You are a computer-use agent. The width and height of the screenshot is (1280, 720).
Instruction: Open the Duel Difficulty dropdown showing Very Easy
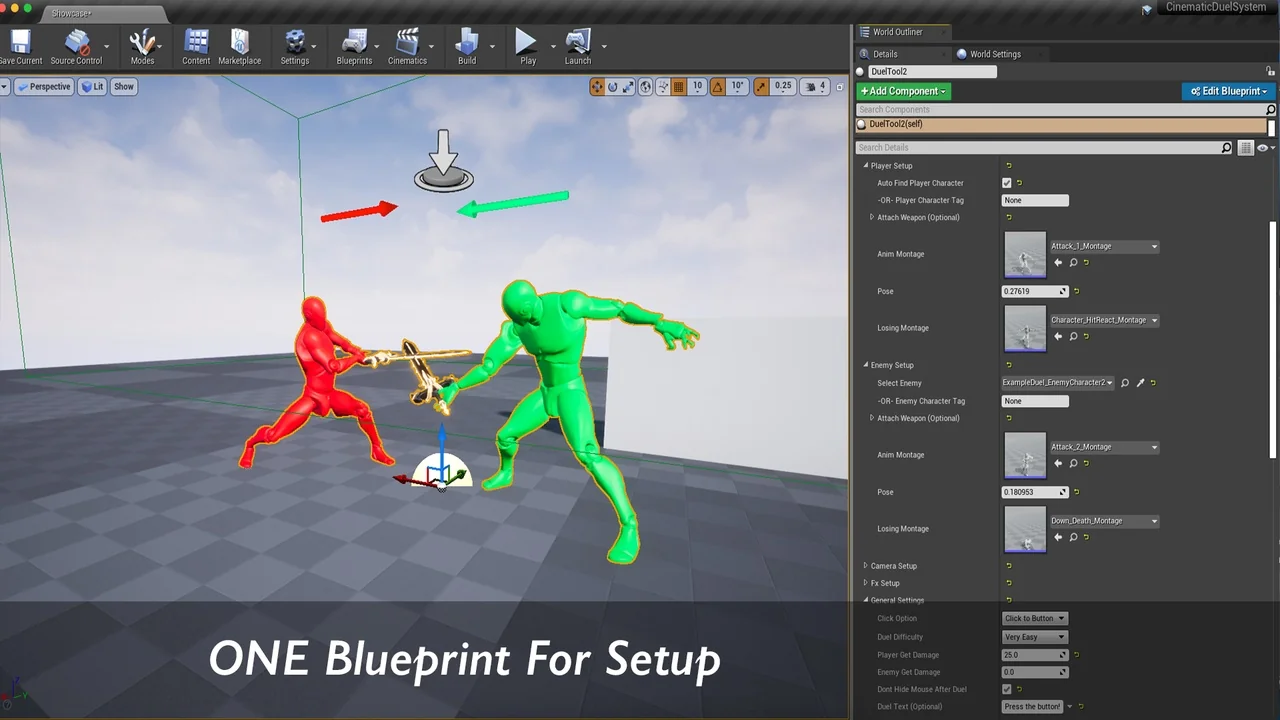click(x=1034, y=637)
